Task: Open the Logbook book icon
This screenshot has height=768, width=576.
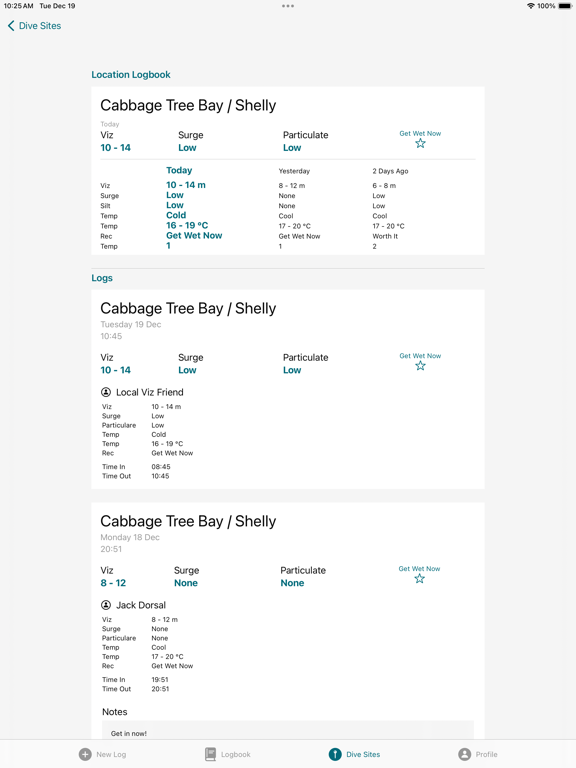Action: click(x=210, y=754)
